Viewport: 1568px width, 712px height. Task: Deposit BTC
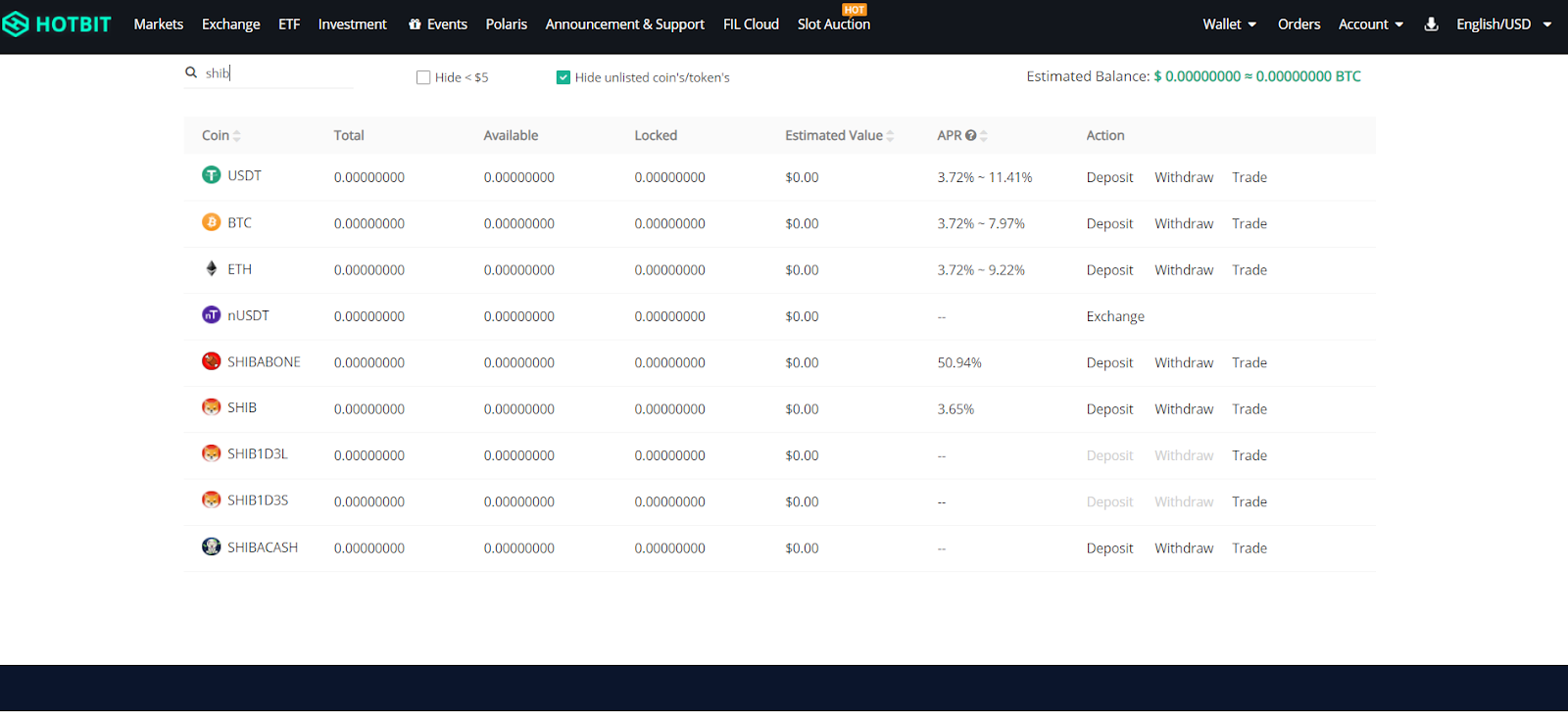pos(1109,223)
